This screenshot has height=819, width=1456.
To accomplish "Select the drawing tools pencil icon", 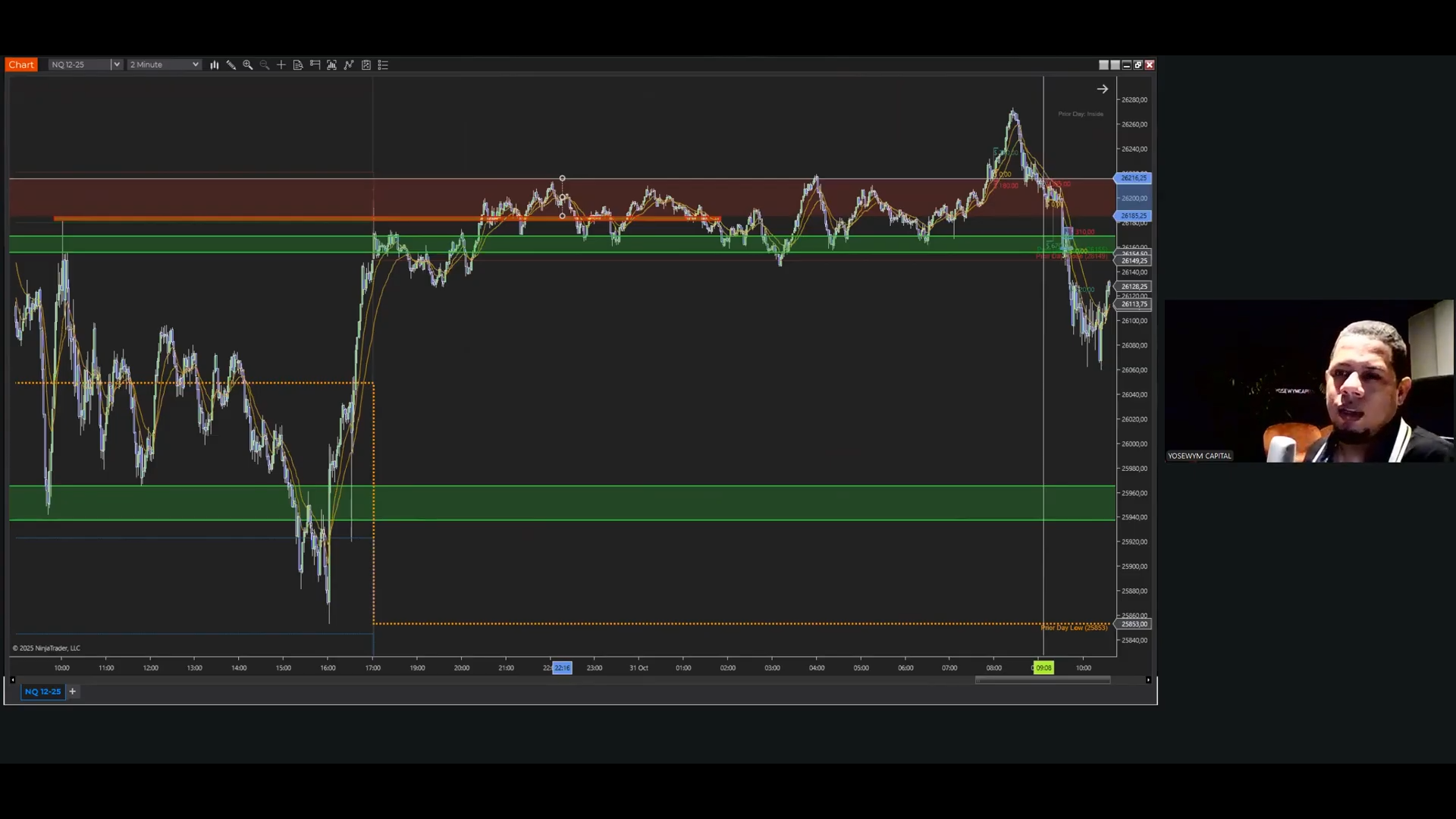I will 231,65.
